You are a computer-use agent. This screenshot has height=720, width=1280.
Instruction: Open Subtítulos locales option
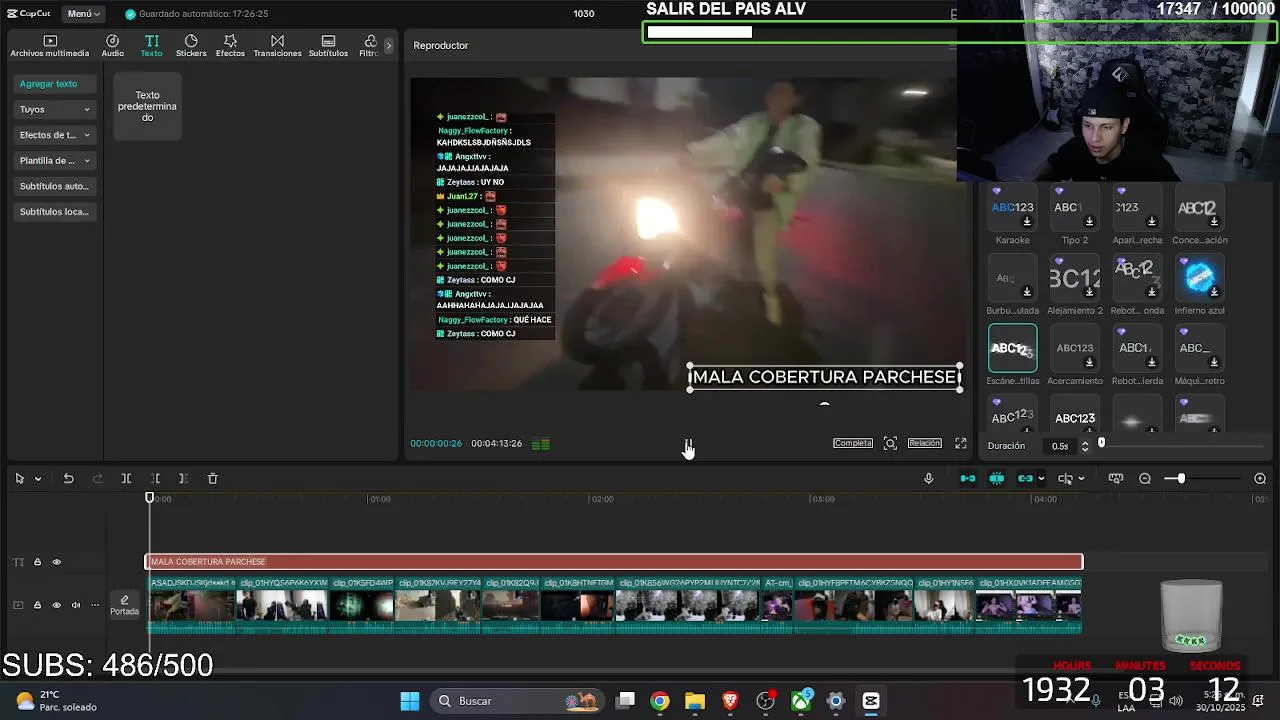(x=55, y=211)
